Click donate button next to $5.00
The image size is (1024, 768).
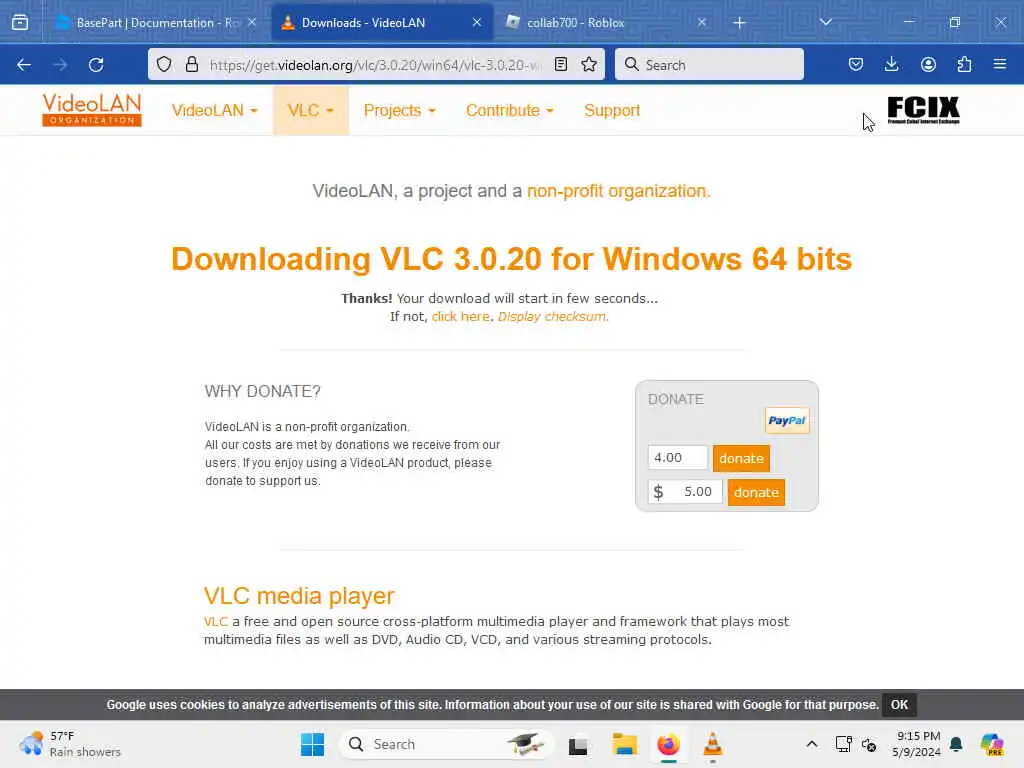click(756, 492)
